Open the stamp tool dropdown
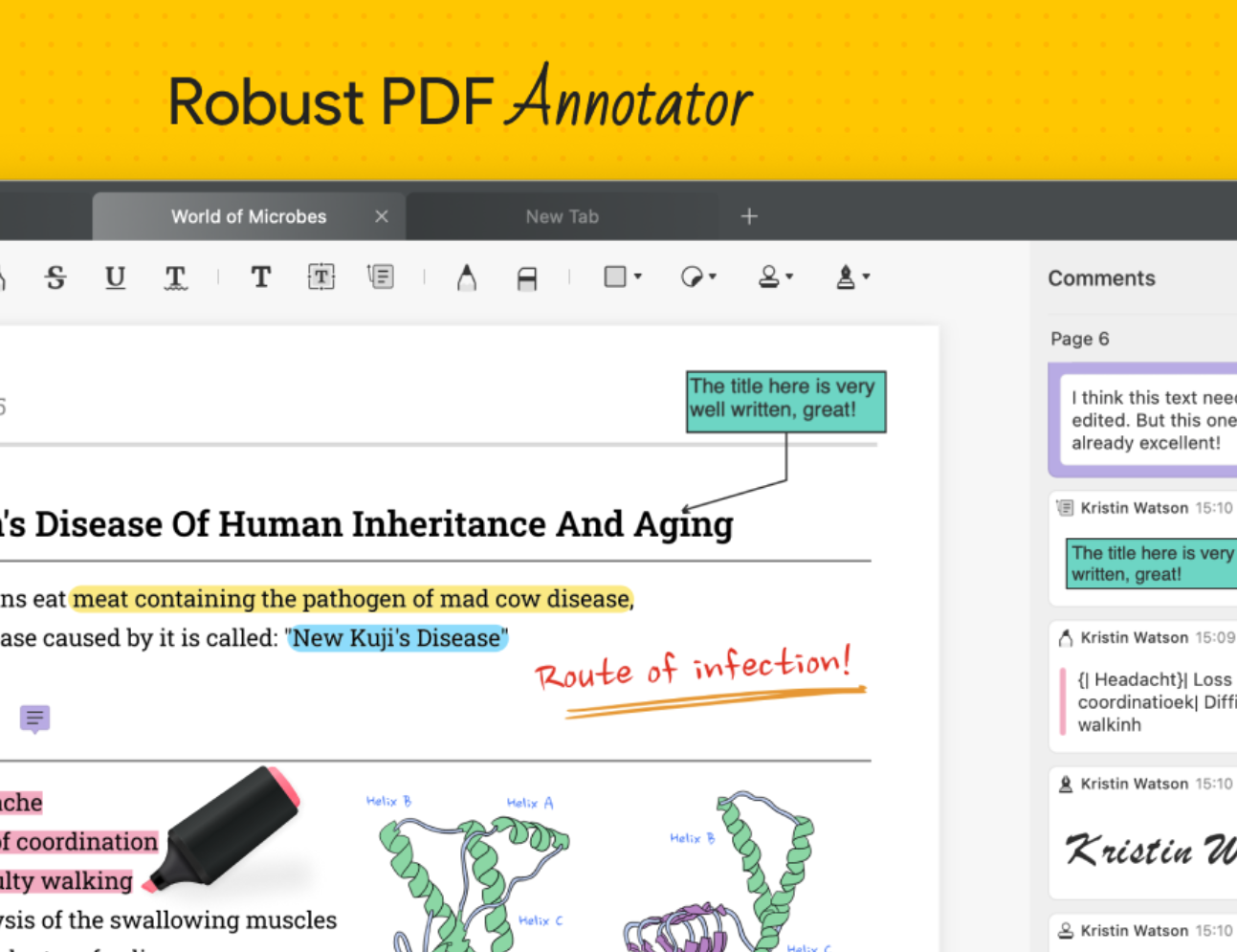 pyautogui.click(x=775, y=277)
